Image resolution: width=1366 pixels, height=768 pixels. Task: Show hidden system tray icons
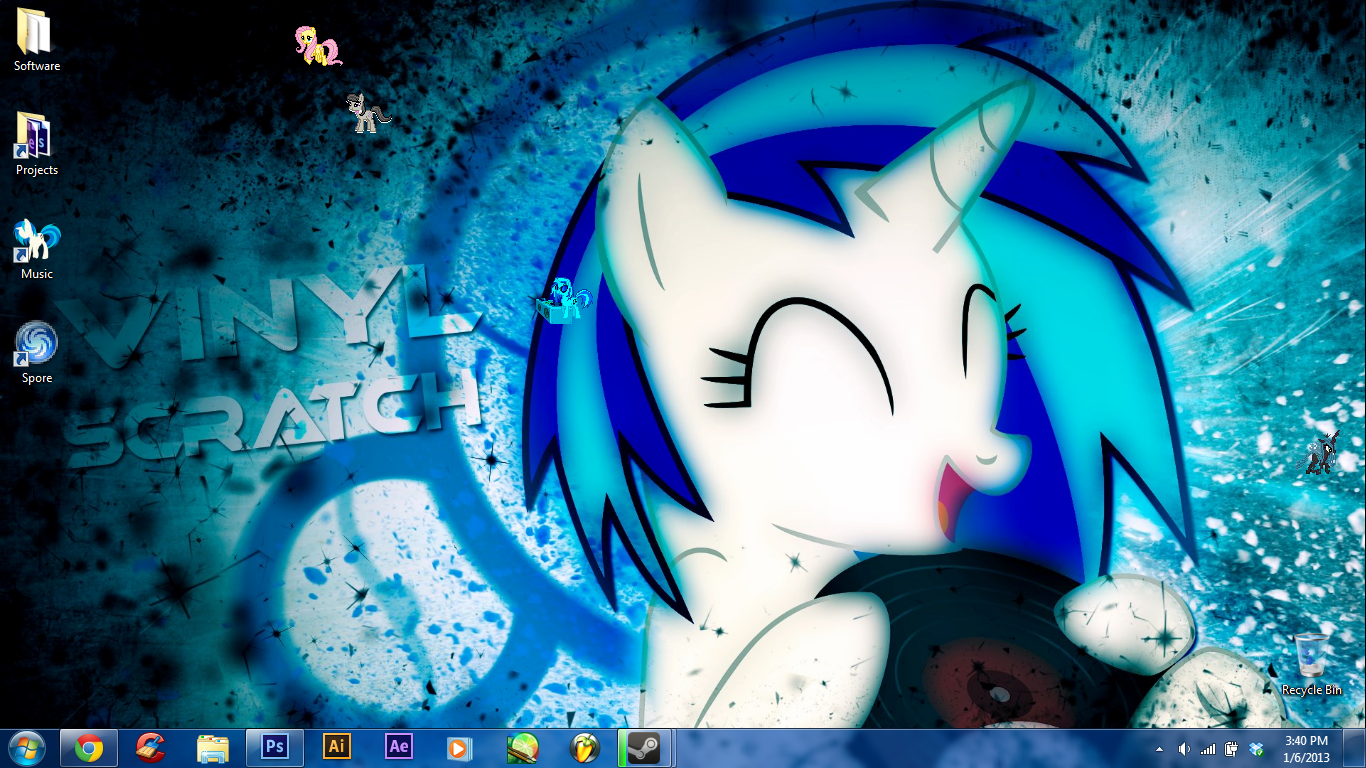[x=1159, y=748]
